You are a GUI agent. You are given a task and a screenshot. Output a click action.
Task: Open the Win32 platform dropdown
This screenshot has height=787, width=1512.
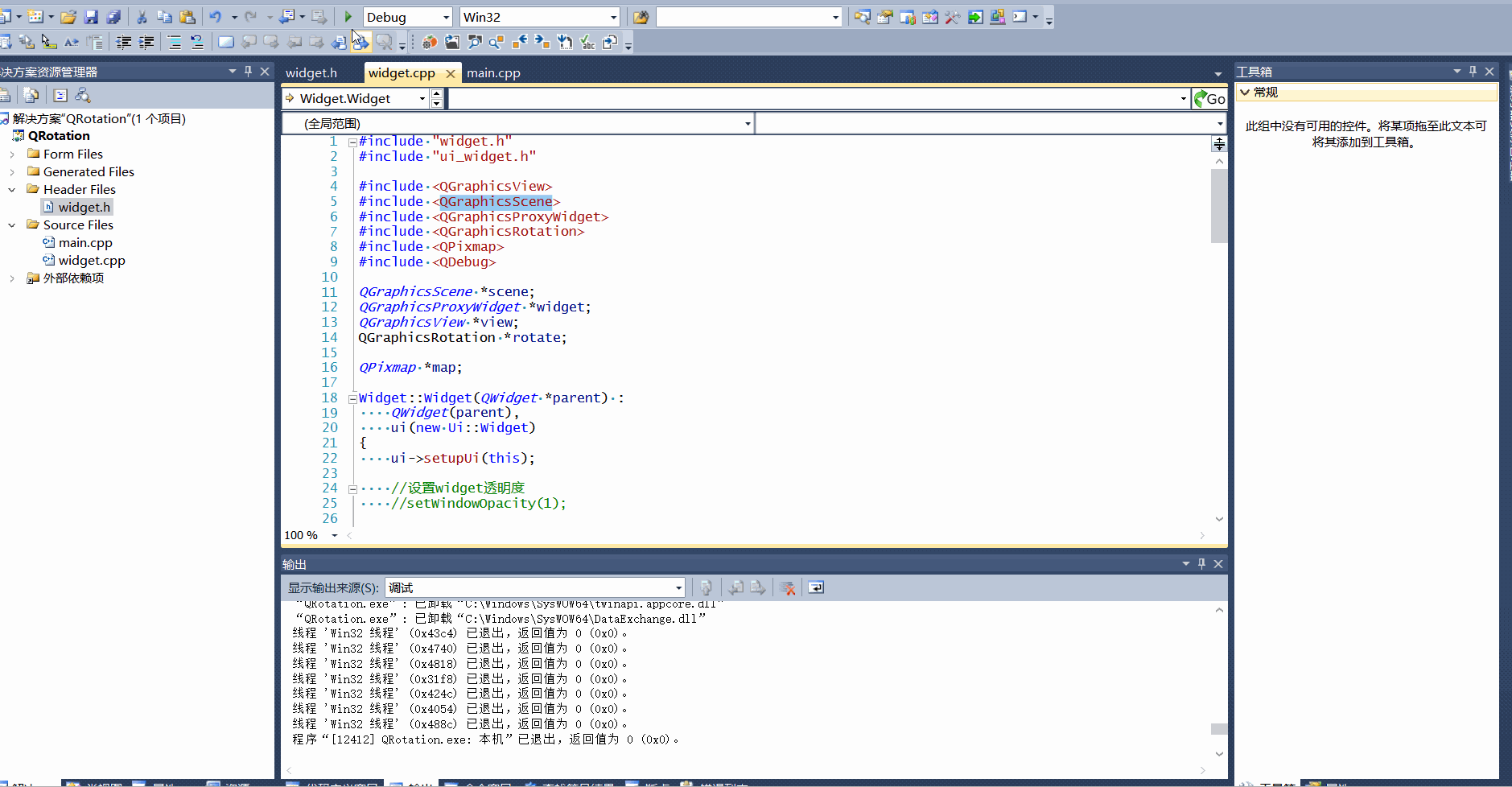click(613, 17)
